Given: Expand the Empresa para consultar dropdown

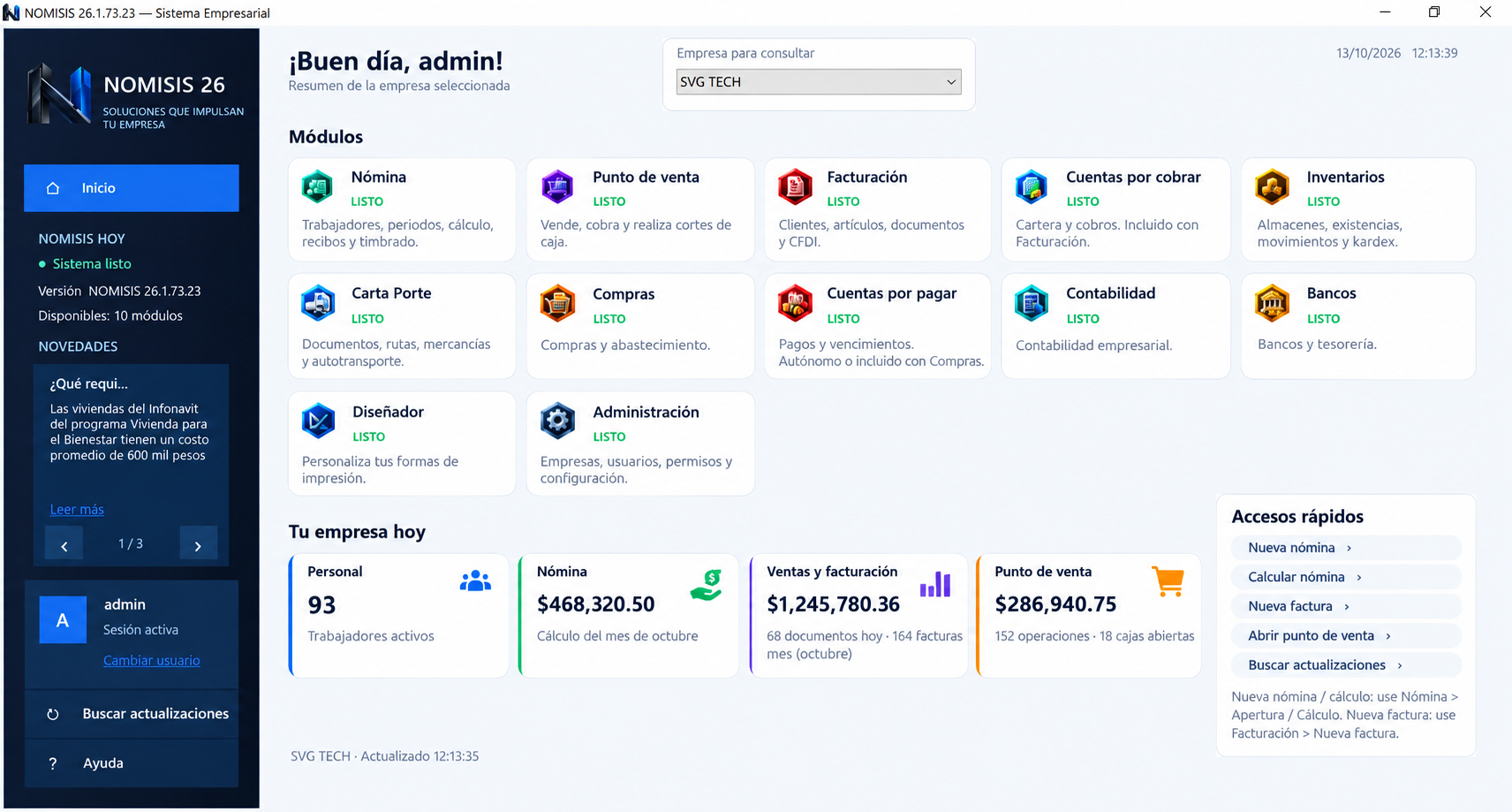Looking at the screenshot, I should coord(819,82).
